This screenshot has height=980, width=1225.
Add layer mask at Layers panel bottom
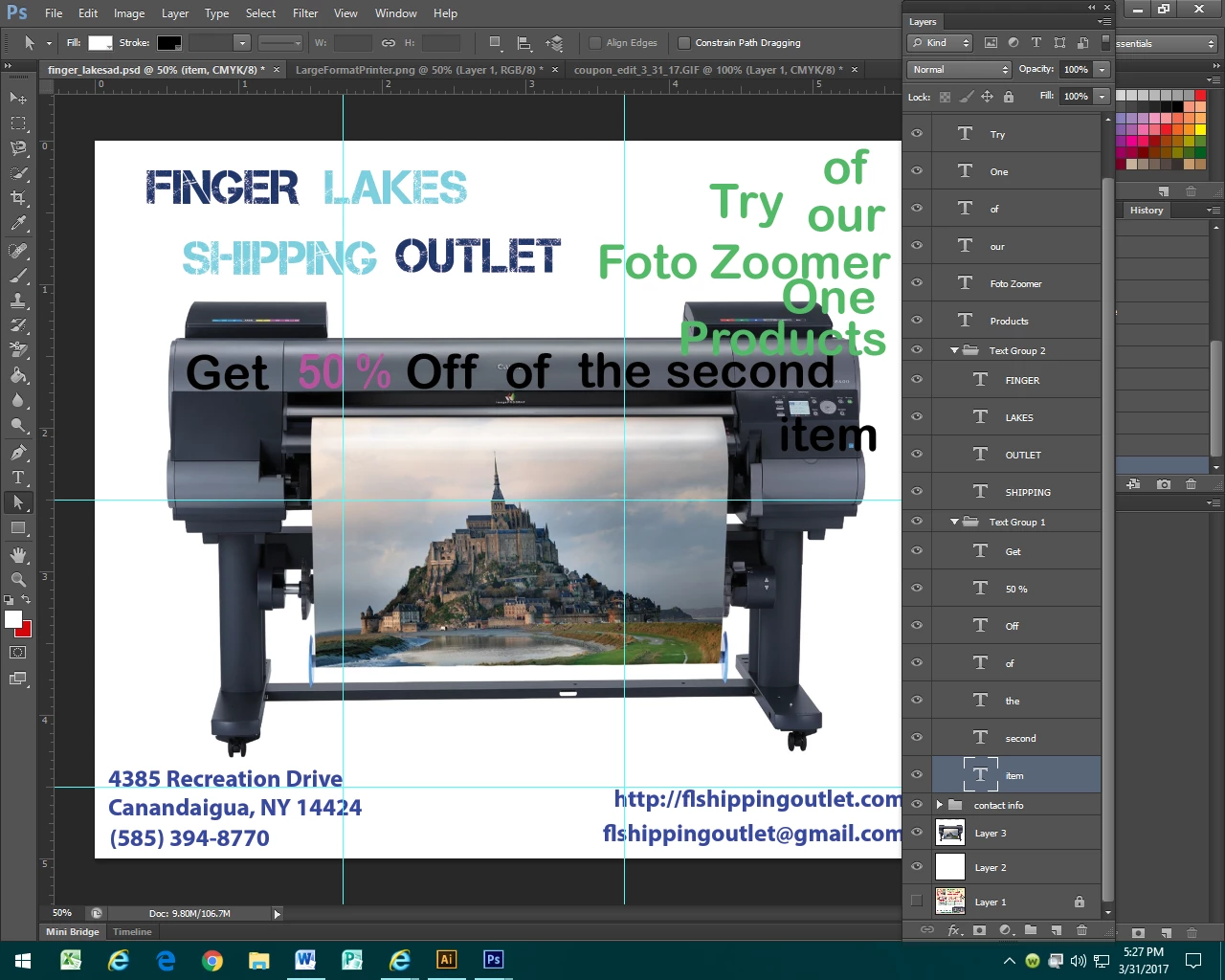click(979, 930)
